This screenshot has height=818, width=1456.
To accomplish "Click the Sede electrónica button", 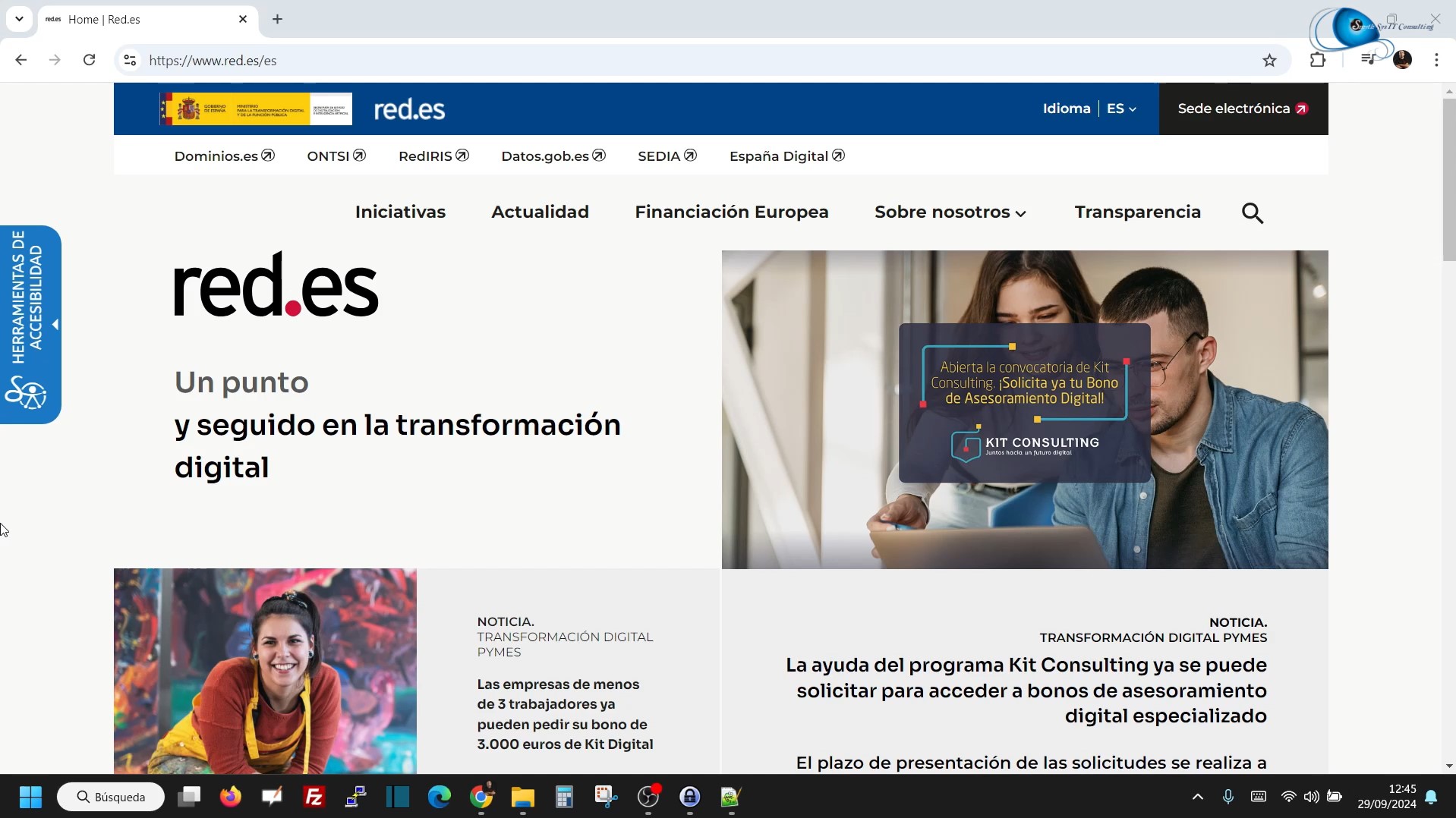I will (1243, 109).
